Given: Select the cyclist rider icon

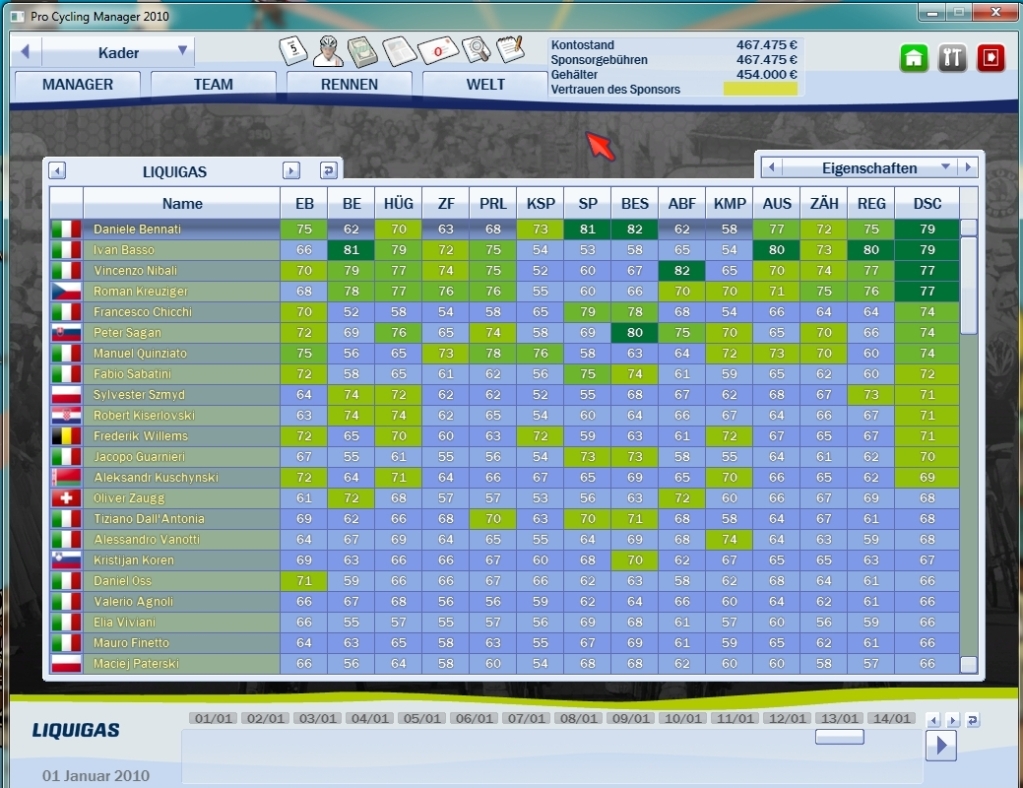Looking at the screenshot, I should 327,48.
